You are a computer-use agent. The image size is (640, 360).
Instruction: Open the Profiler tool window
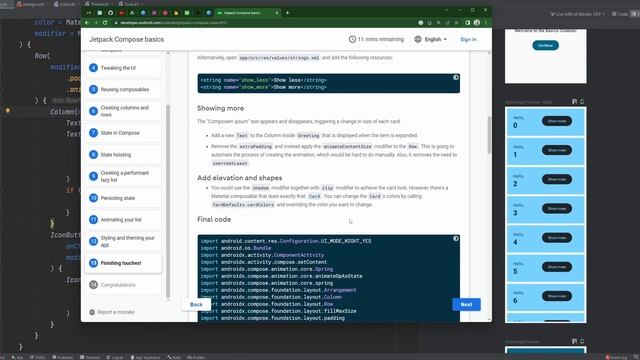[196, 357]
